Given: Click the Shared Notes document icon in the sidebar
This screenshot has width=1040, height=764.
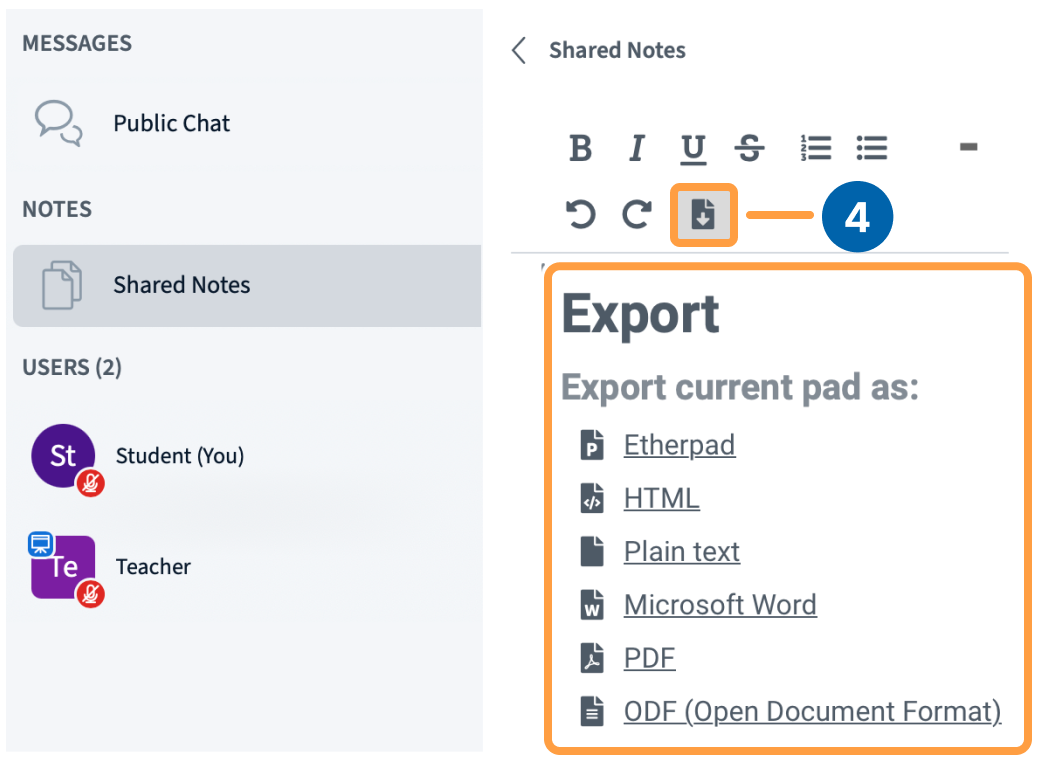Looking at the screenshot, I should (62, 285).
